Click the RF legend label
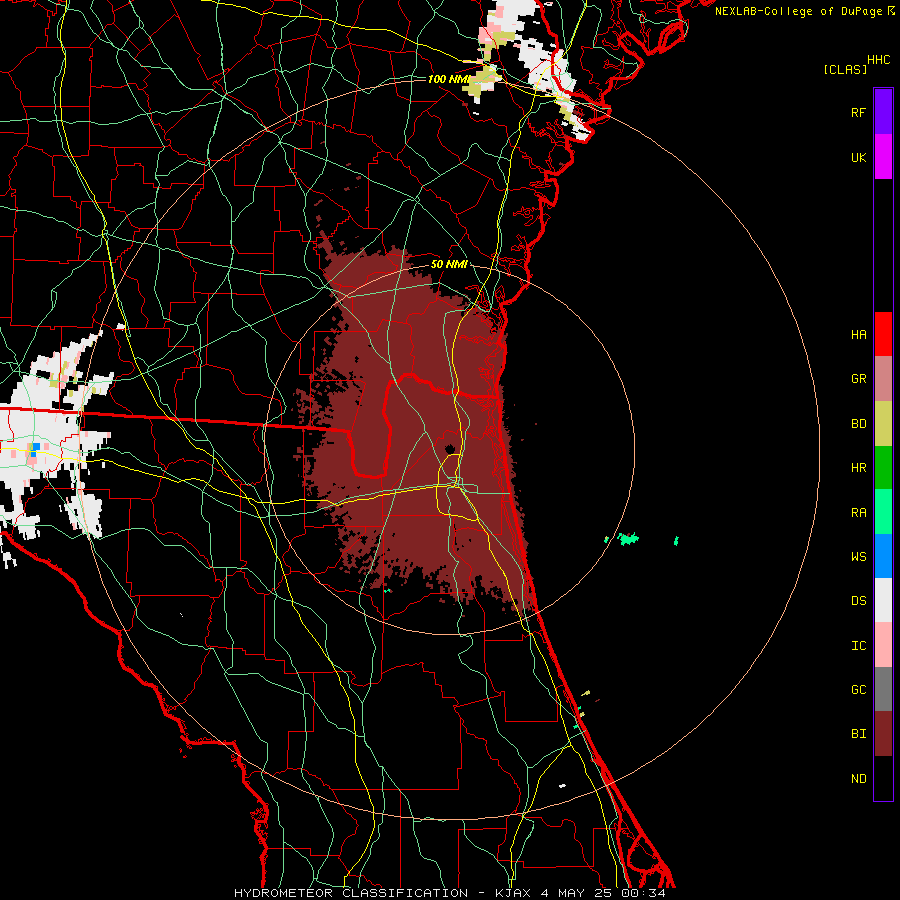The image size is (900, 900). click(x=859, y=113)
